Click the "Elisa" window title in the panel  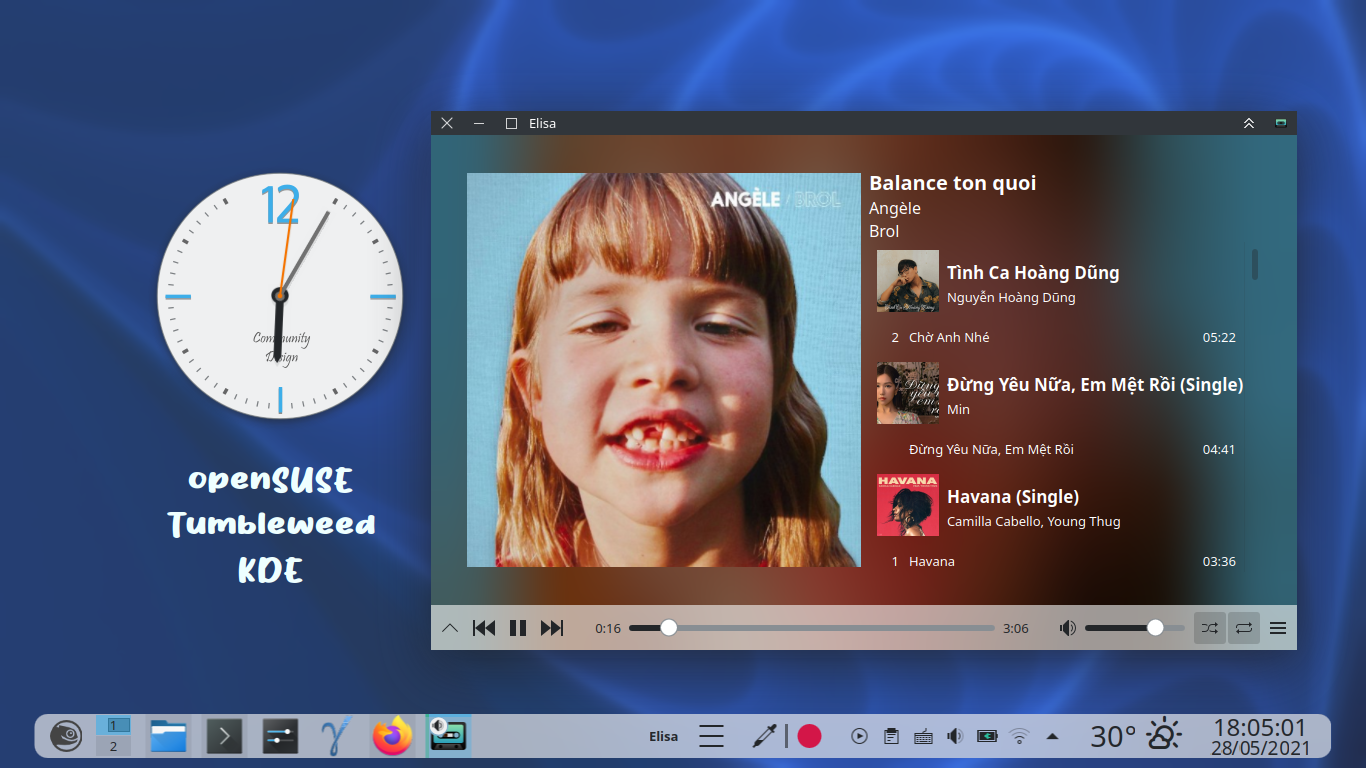point(663,737)
